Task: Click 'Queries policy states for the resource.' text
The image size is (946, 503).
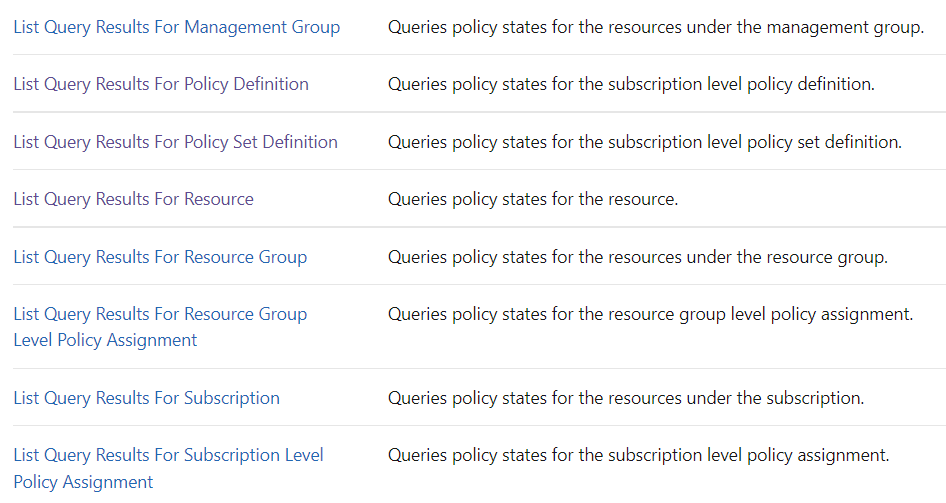Action: 533,199
